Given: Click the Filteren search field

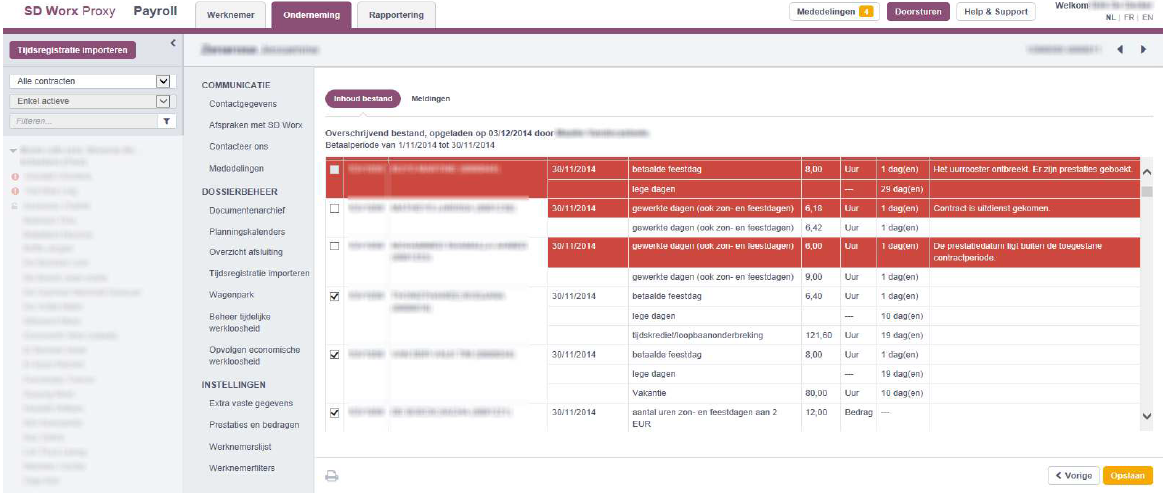Looking at the screenshot, I should [x=82, y=121].
